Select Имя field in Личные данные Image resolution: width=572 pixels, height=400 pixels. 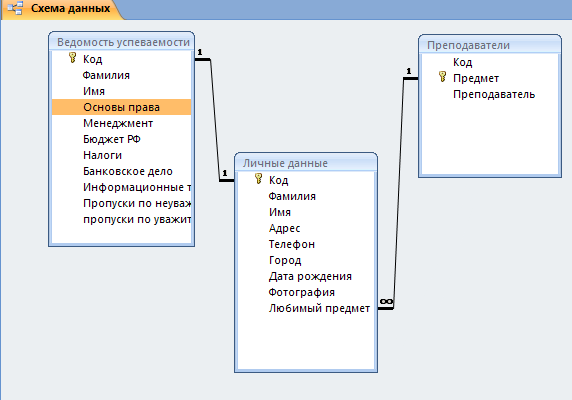click(306, 212)
